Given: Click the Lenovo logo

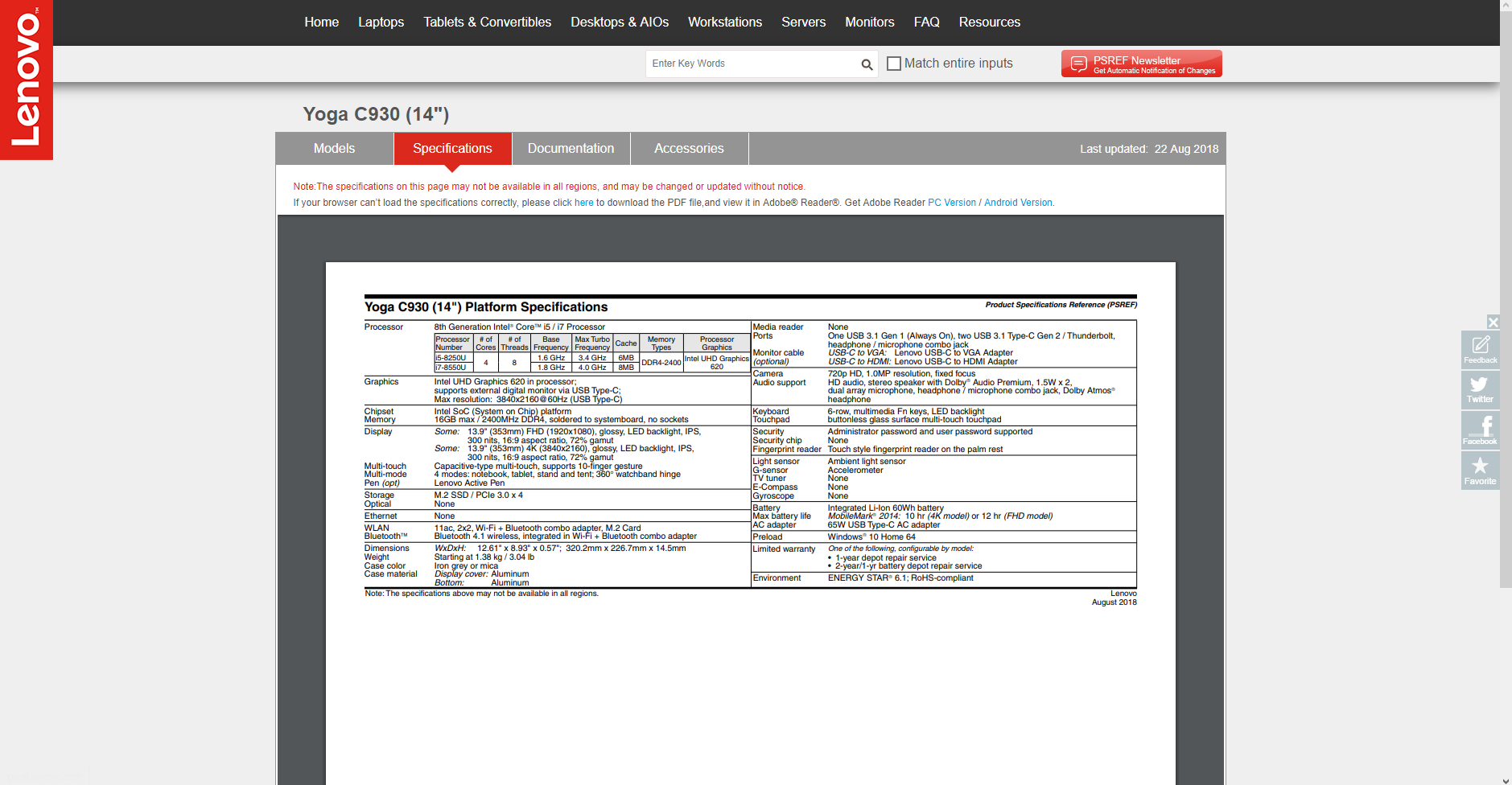Looking at the screenshot, I should click(x=27, y=80).
